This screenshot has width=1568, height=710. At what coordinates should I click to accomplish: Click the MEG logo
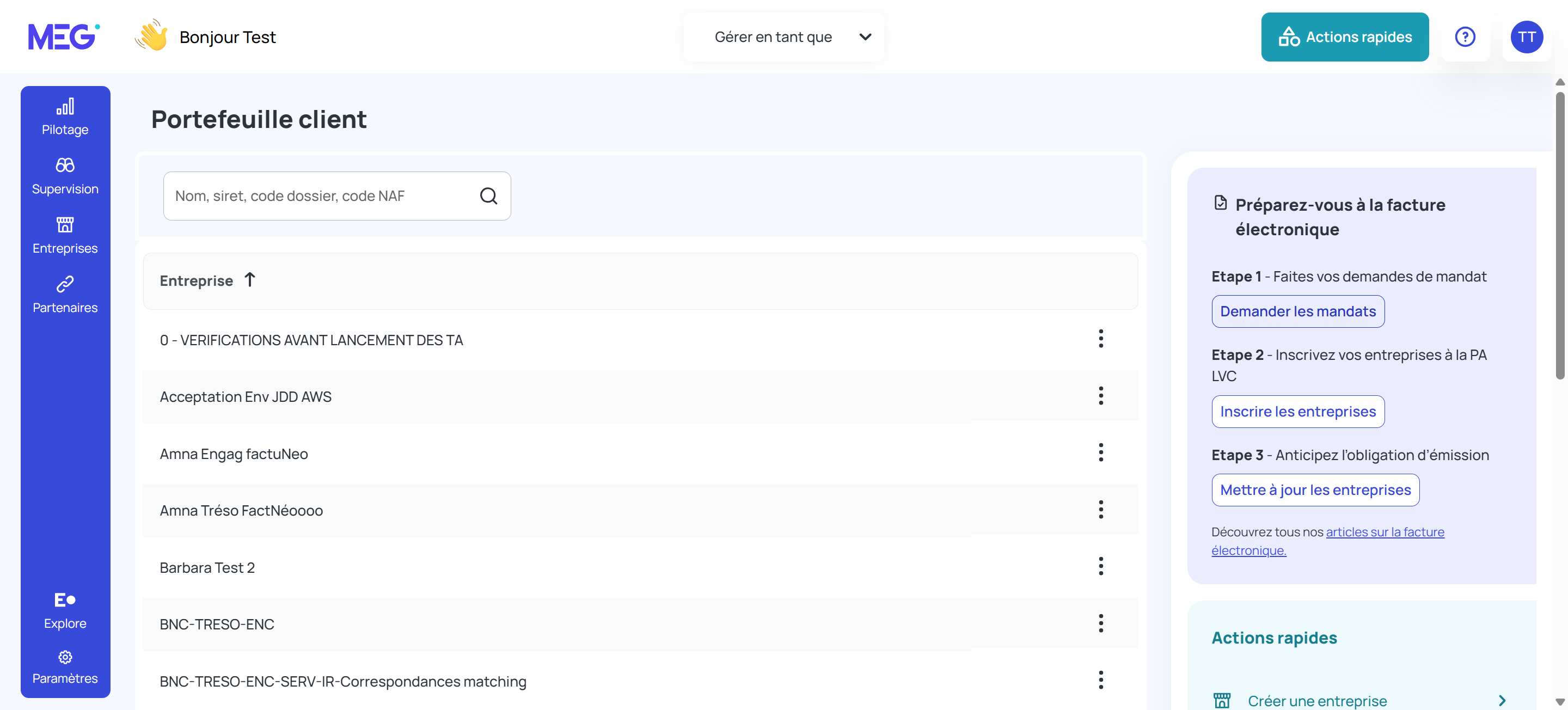tap(63, 37)
